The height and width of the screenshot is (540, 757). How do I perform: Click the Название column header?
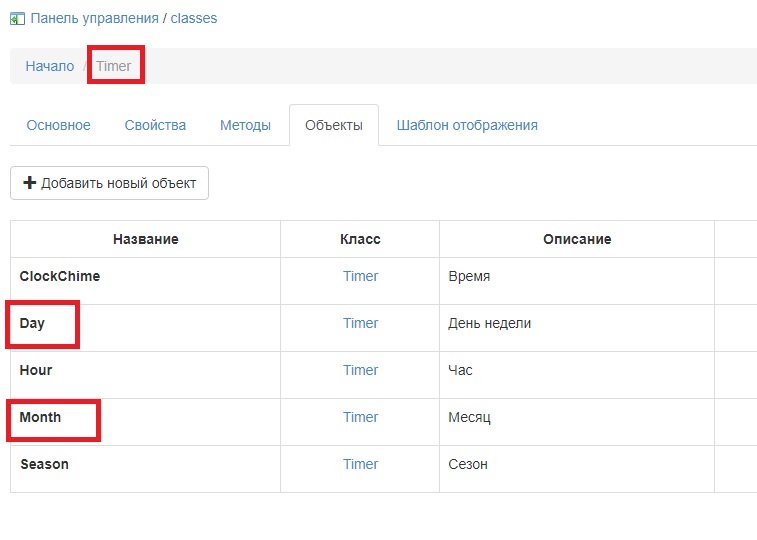146,239
